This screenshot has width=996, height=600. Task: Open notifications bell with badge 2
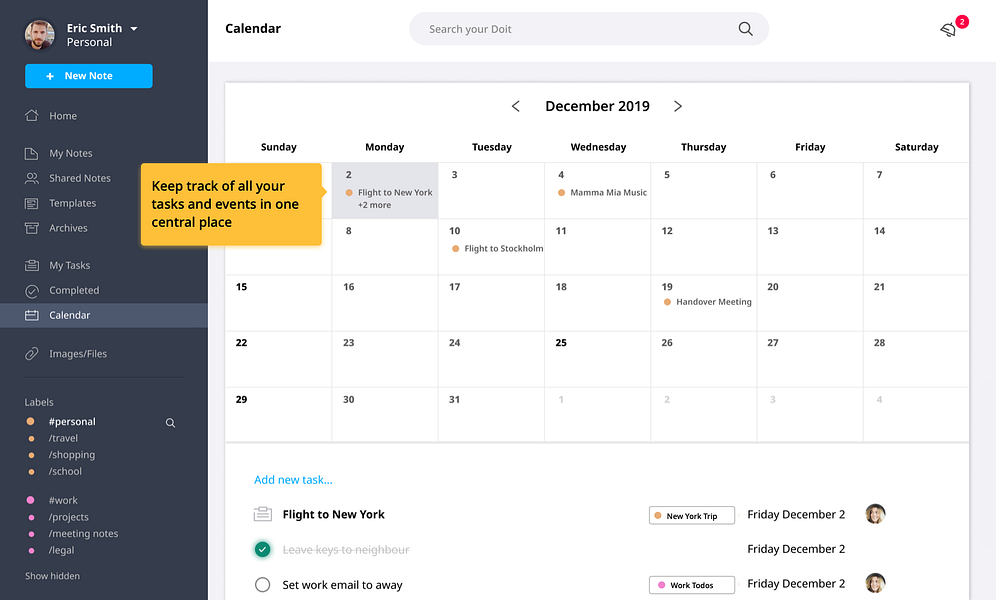(948, 29)
